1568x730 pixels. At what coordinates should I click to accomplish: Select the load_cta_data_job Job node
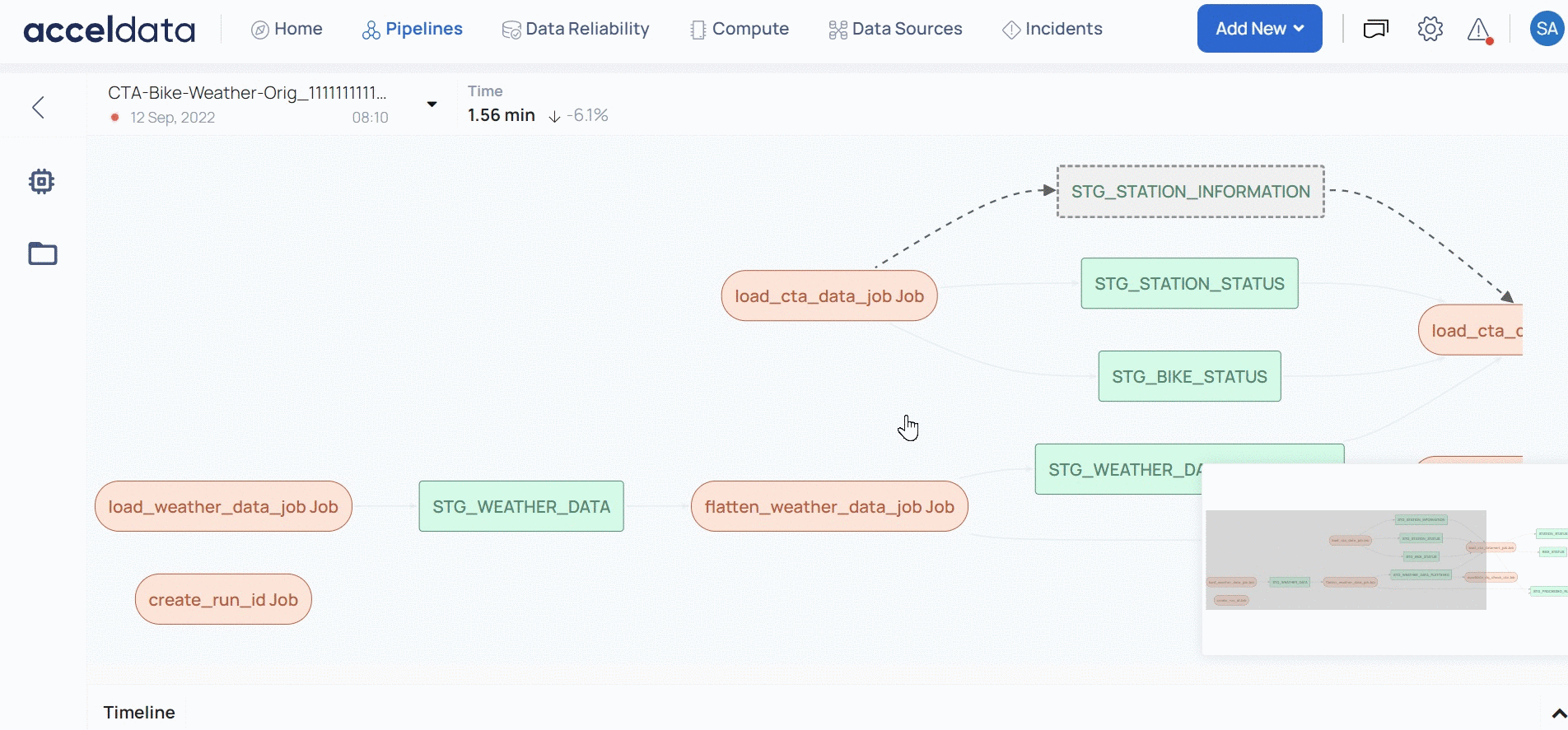(x=828, y=296)
